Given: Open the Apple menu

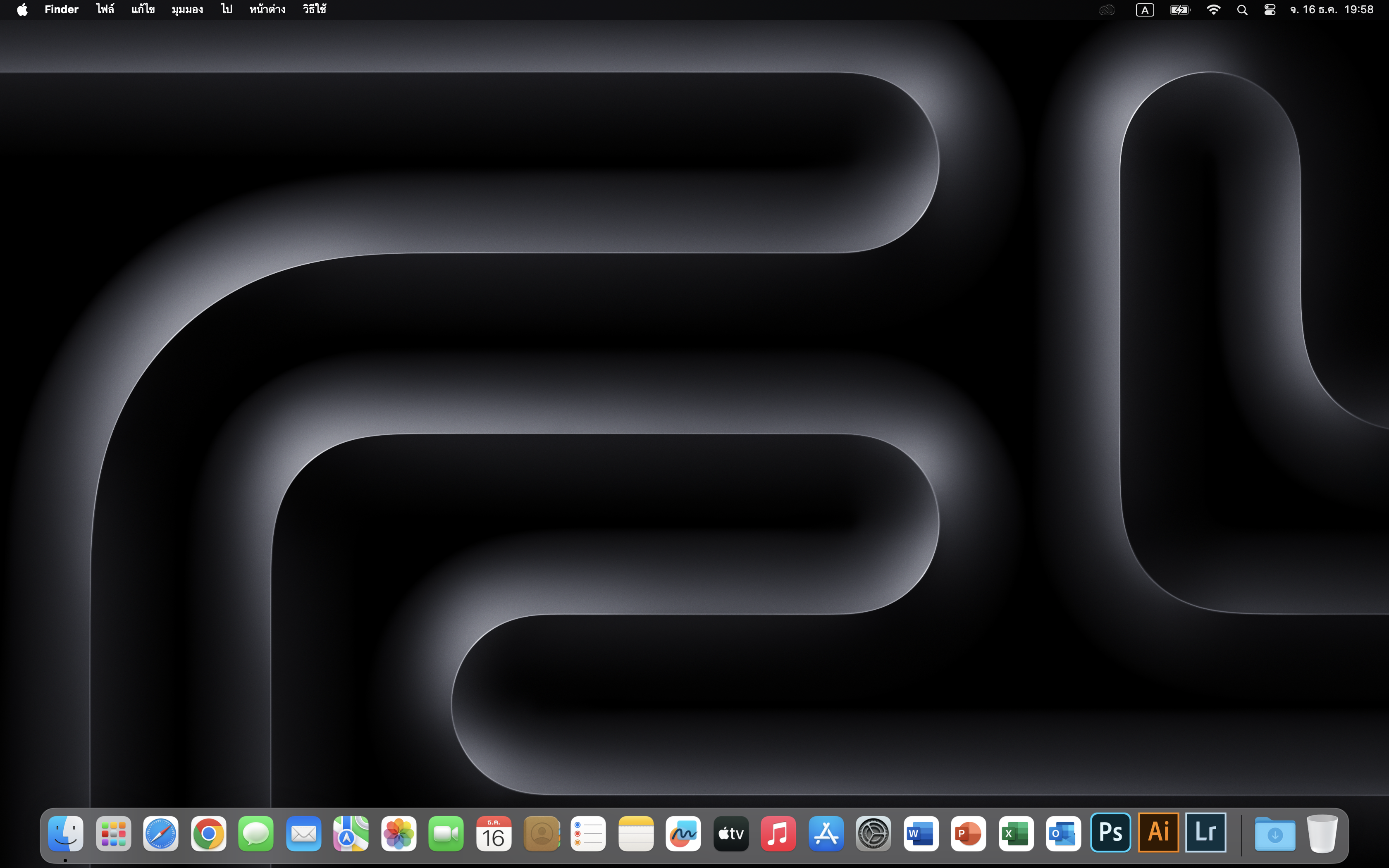Looking at the screenshot, I should point(22,10).
